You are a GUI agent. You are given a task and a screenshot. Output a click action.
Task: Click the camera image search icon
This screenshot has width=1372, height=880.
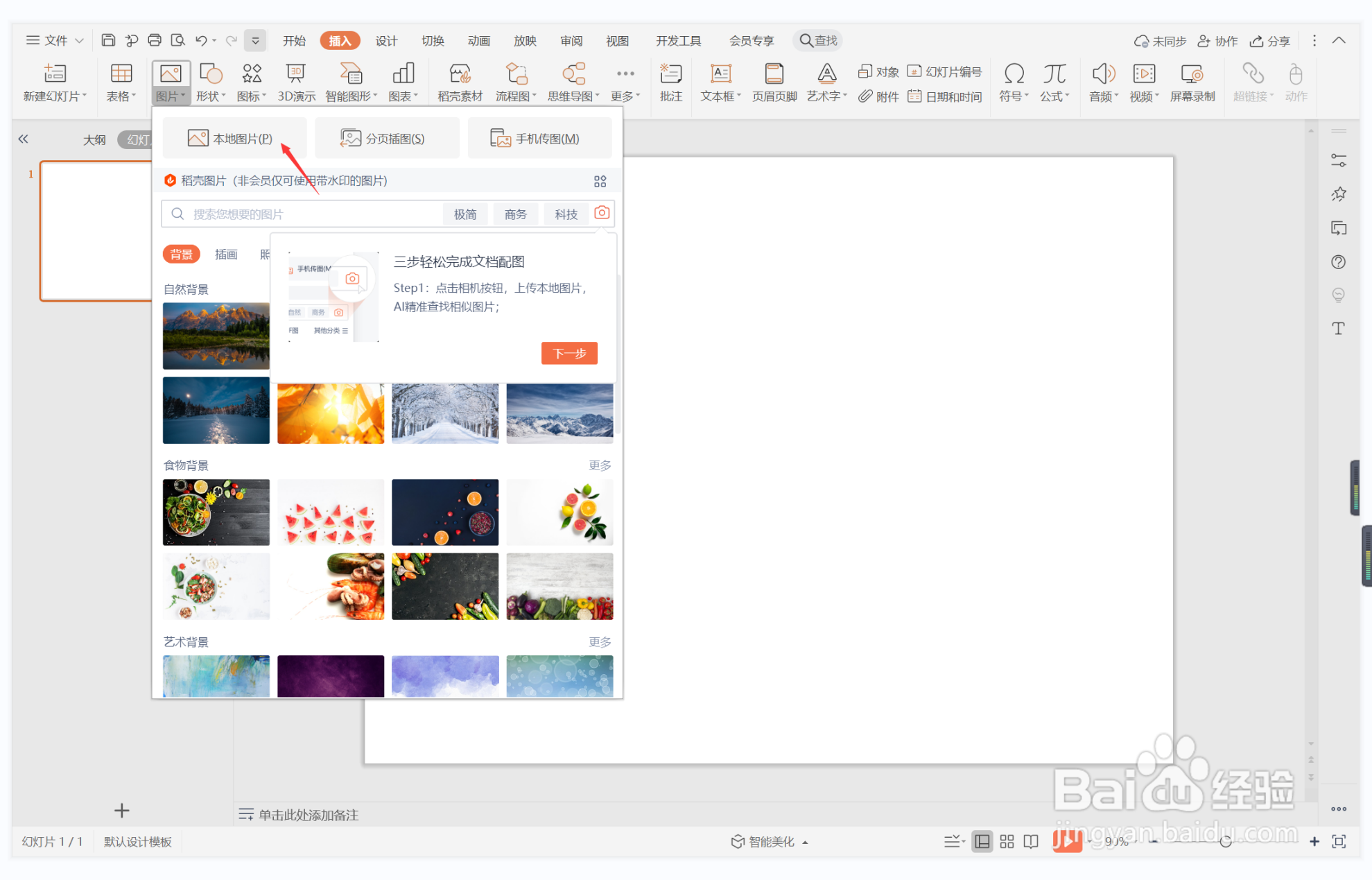point(602,213)
